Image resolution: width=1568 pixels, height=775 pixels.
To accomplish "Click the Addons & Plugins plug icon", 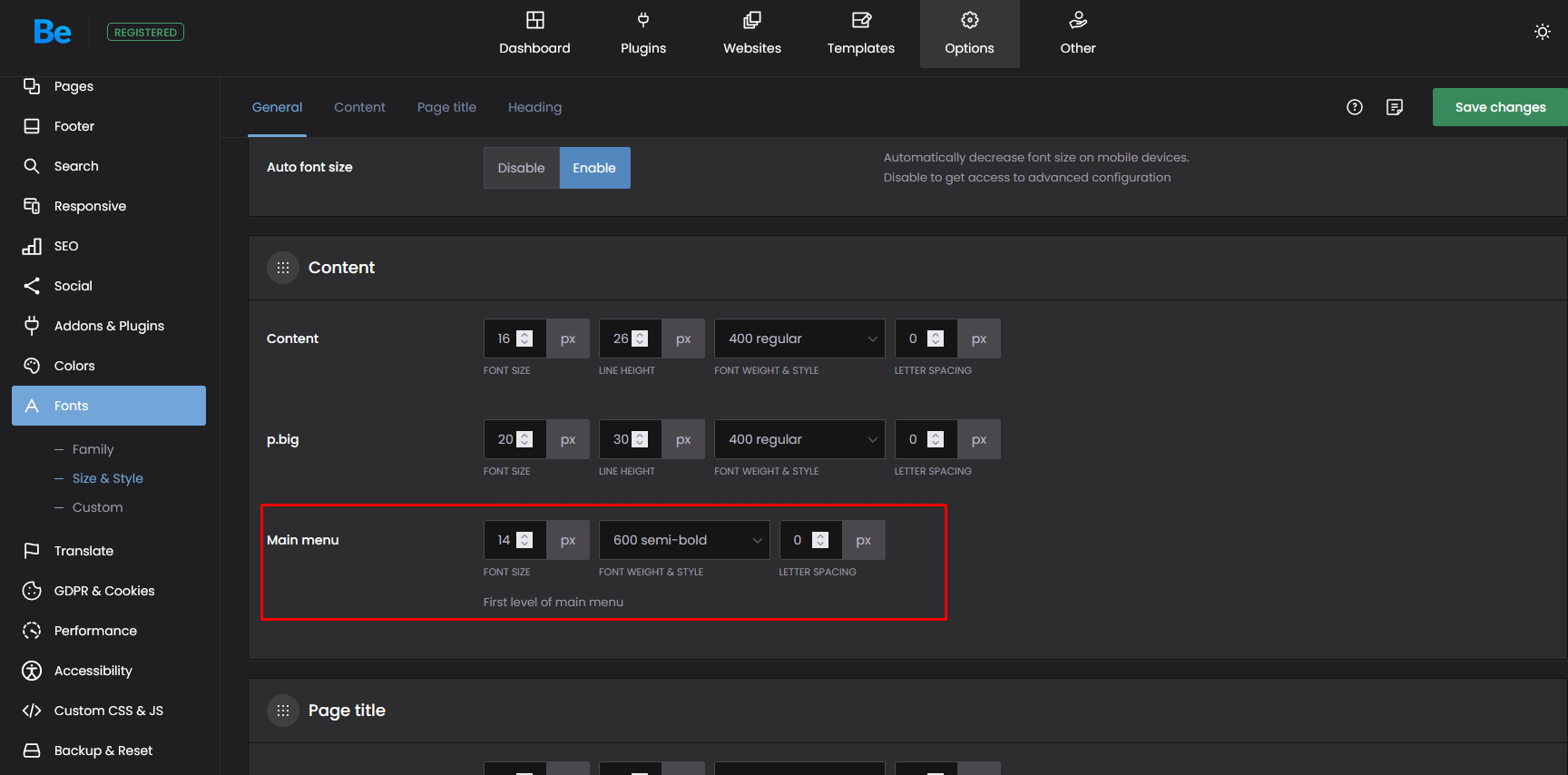I will [32, 326].
